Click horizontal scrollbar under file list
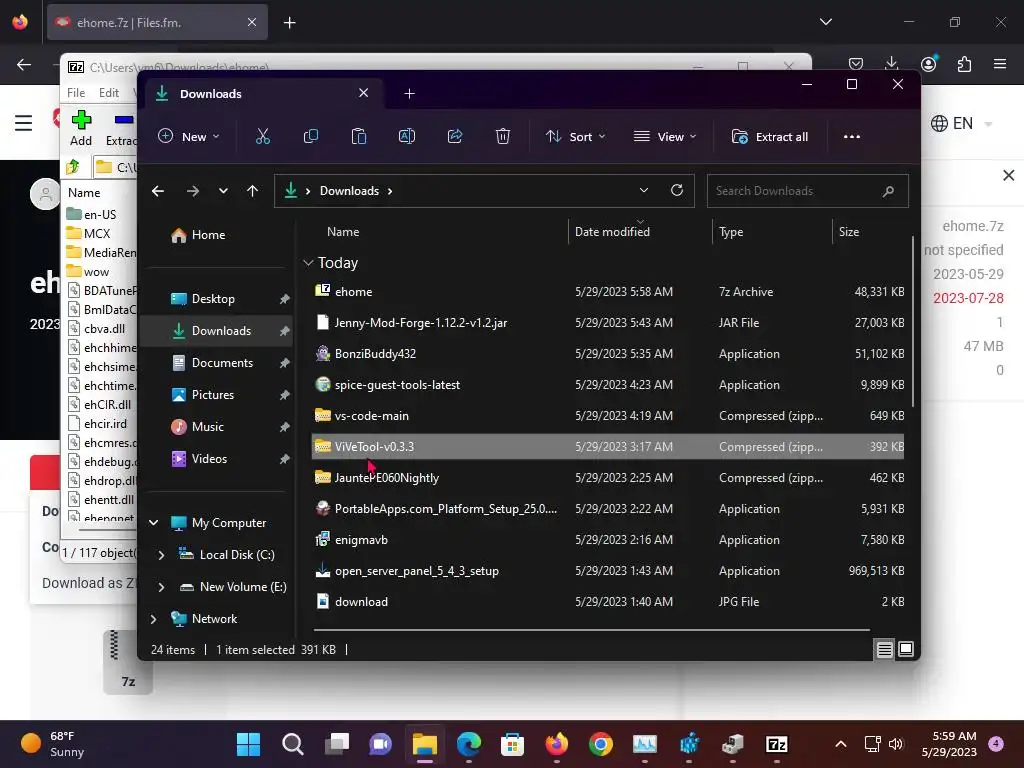 (x=592, y=630)
